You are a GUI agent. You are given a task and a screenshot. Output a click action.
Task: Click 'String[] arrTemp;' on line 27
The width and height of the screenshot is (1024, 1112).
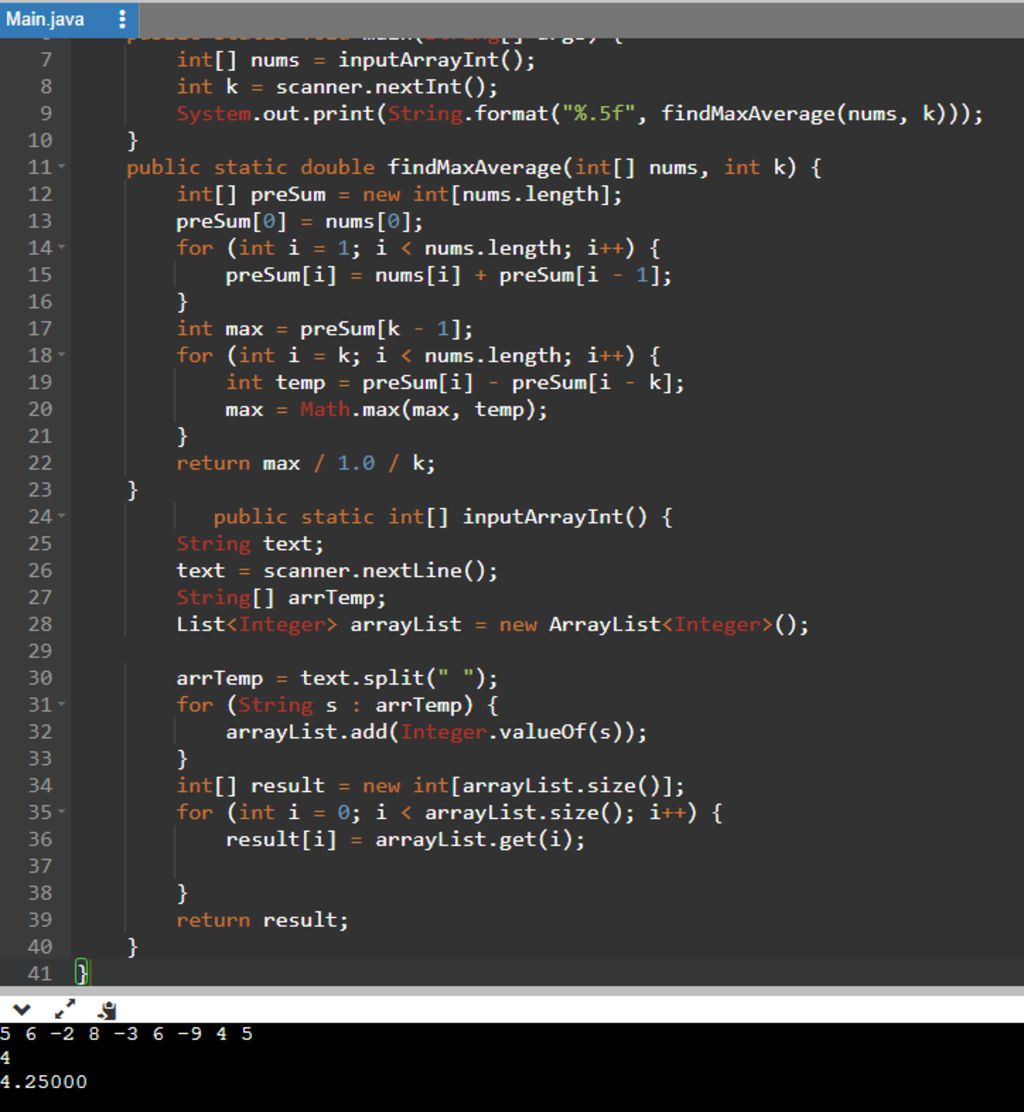281,598
